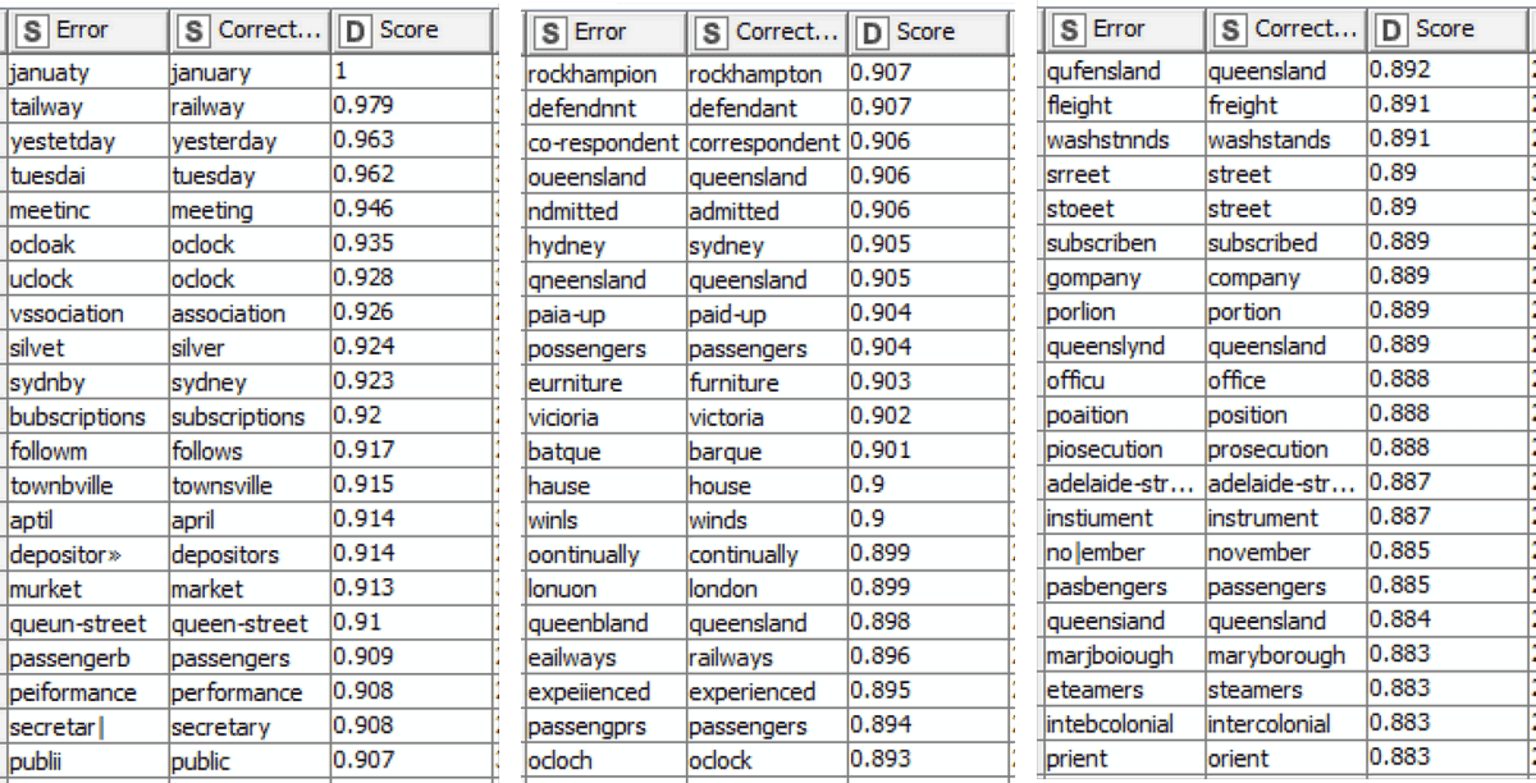Select the 'murket' error cell
Screen dimensions: 1536x783
click(87, 589)
